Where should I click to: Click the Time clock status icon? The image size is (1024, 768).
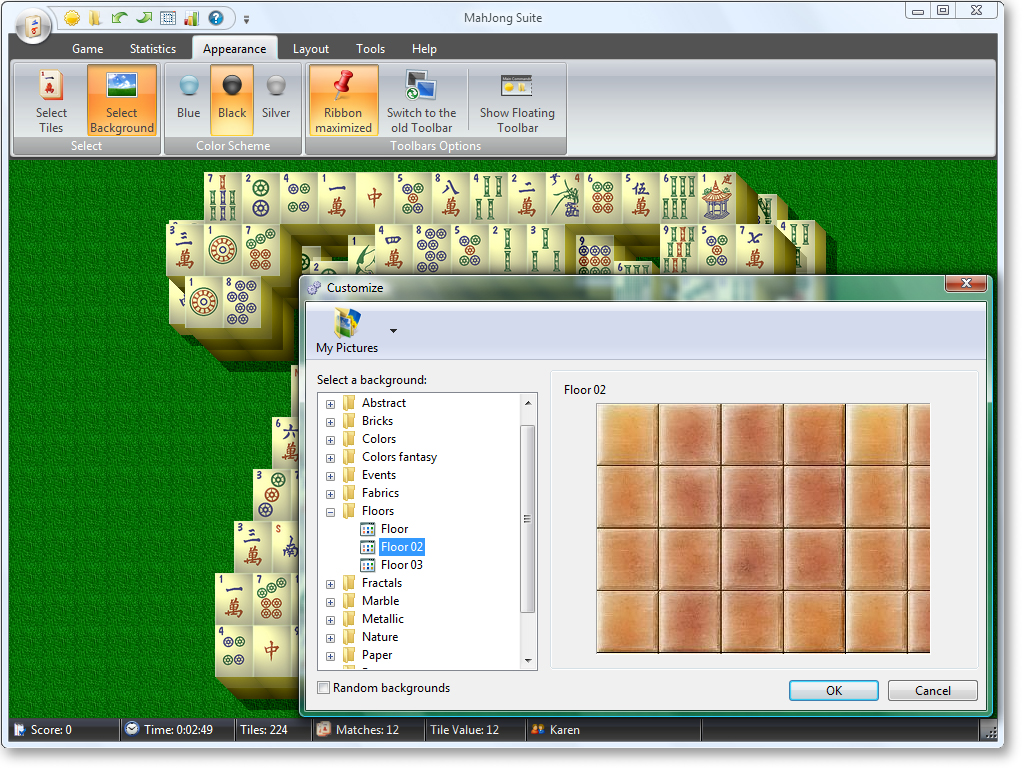[132, 729]
